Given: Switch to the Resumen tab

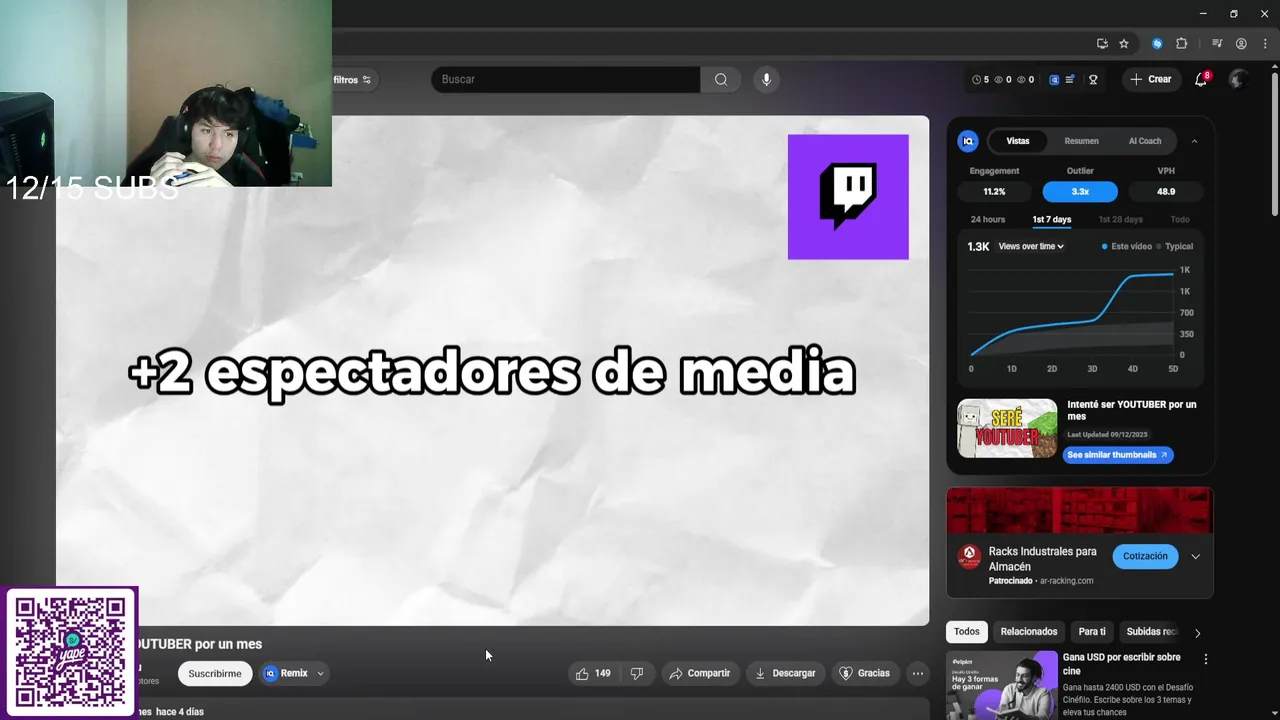Looking at the screenshot, I should pyautogui.click(x=1081, y=141).
